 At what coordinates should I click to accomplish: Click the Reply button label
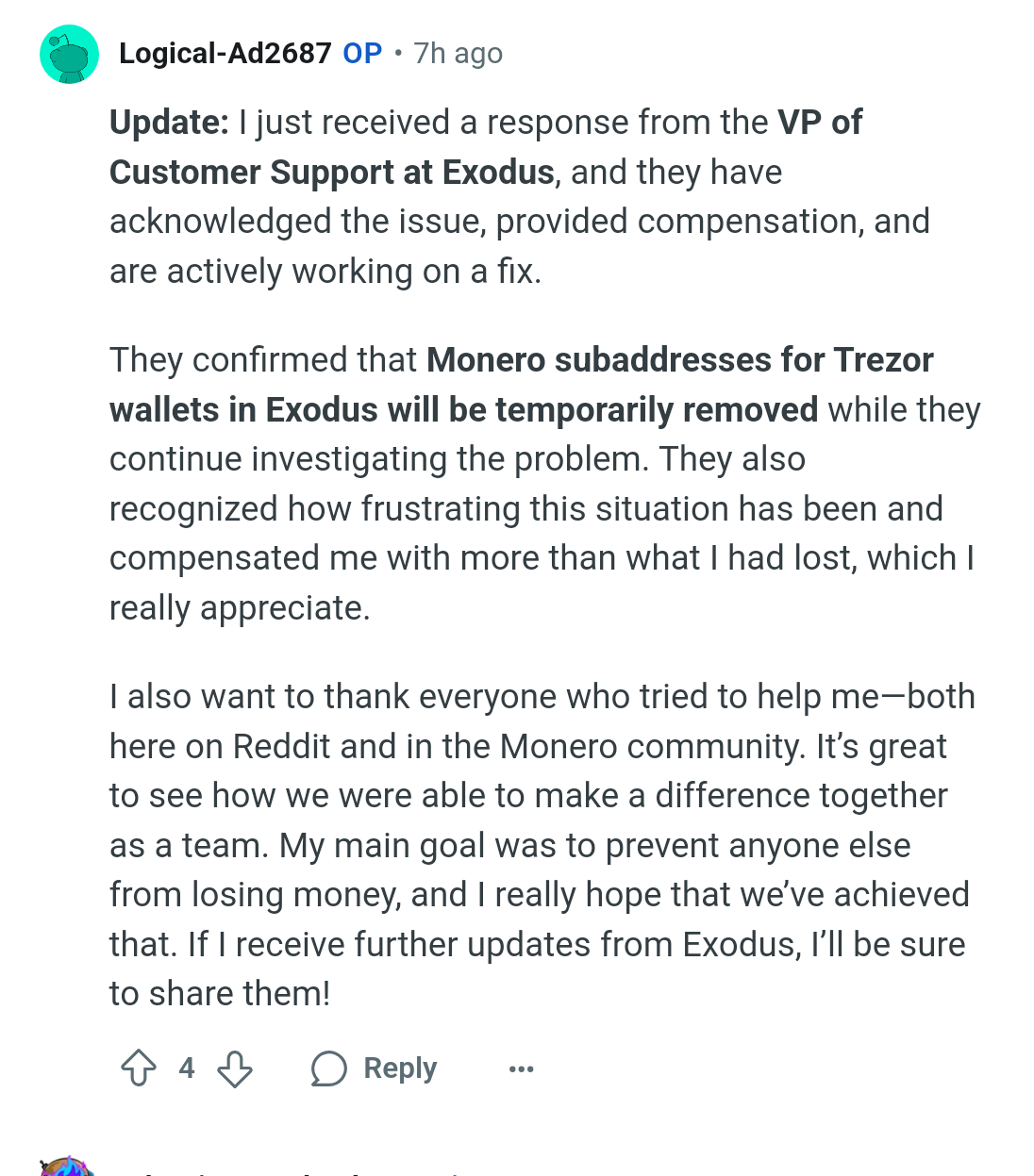(400, 1068)
